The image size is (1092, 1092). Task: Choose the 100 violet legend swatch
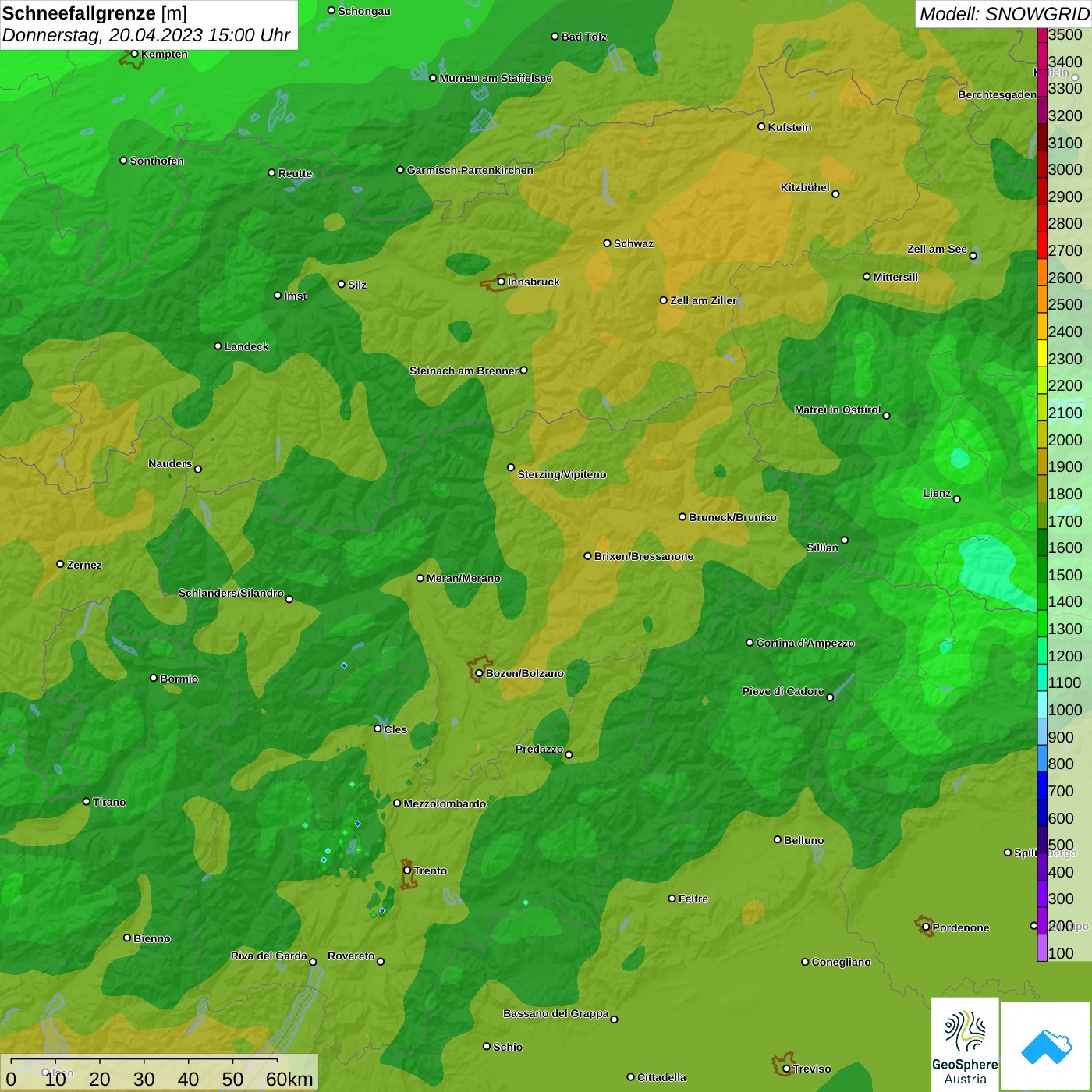1042,947
